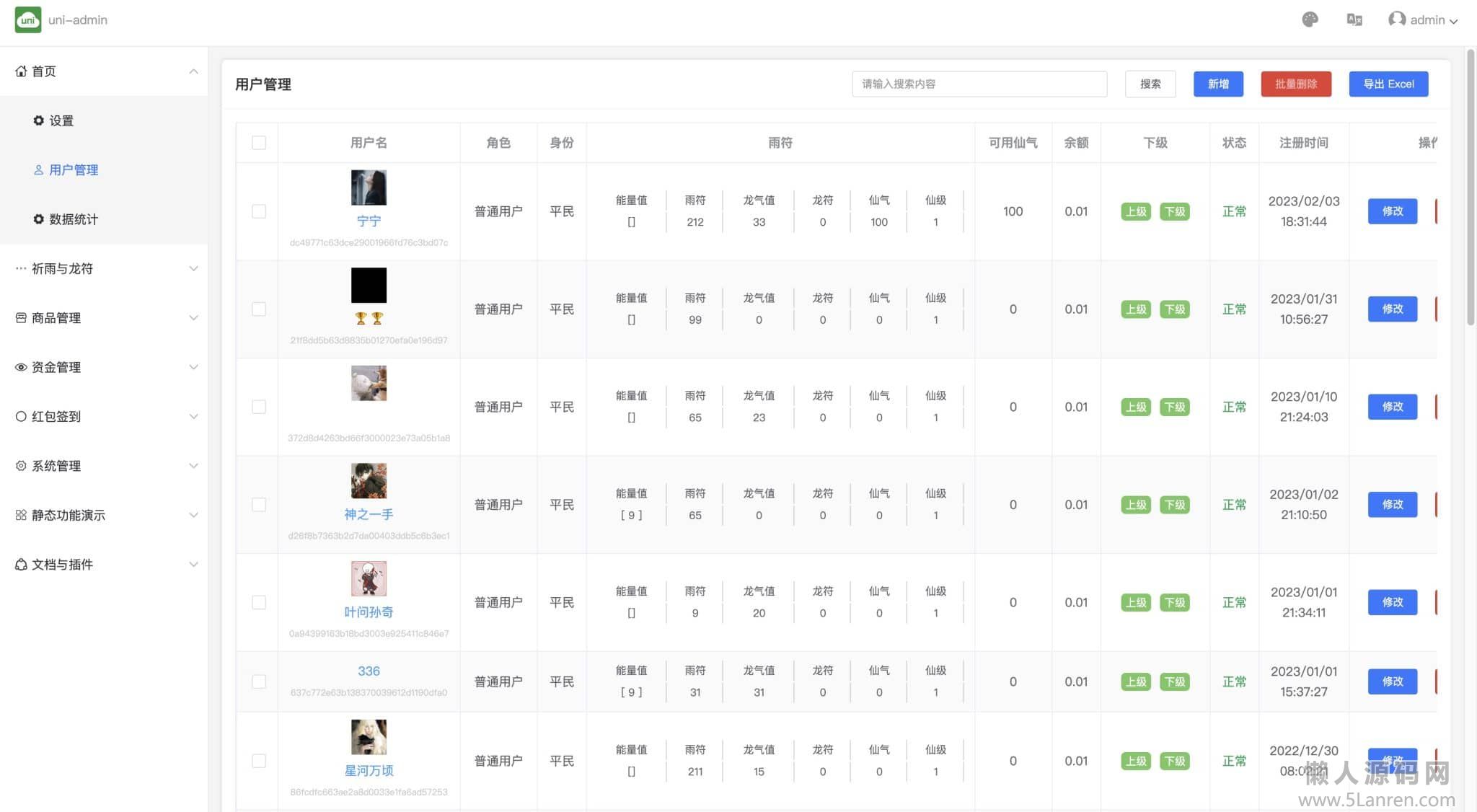Click the page vertical scrollbar
Screen dimensions: 1477x812
tap(1471, 187)
